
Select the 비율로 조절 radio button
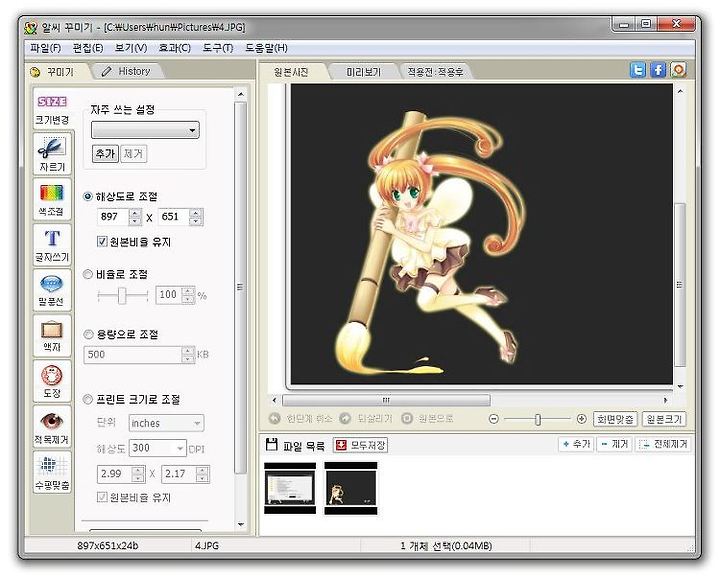tap(88, 274)
